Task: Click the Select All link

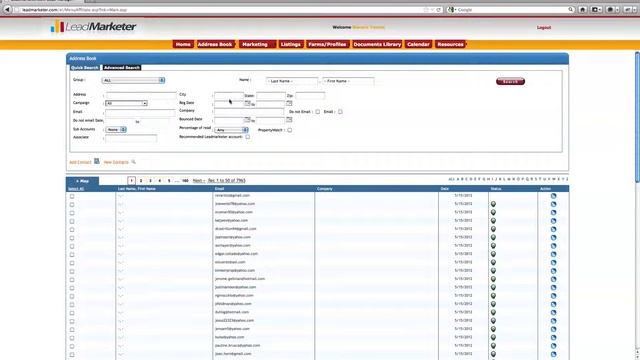Action: 76,189
